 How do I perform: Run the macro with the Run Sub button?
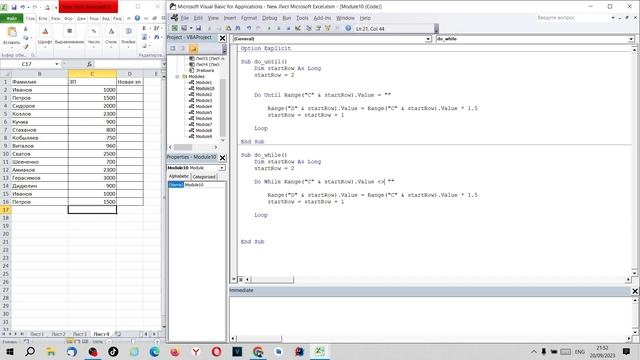pos(269,28)
